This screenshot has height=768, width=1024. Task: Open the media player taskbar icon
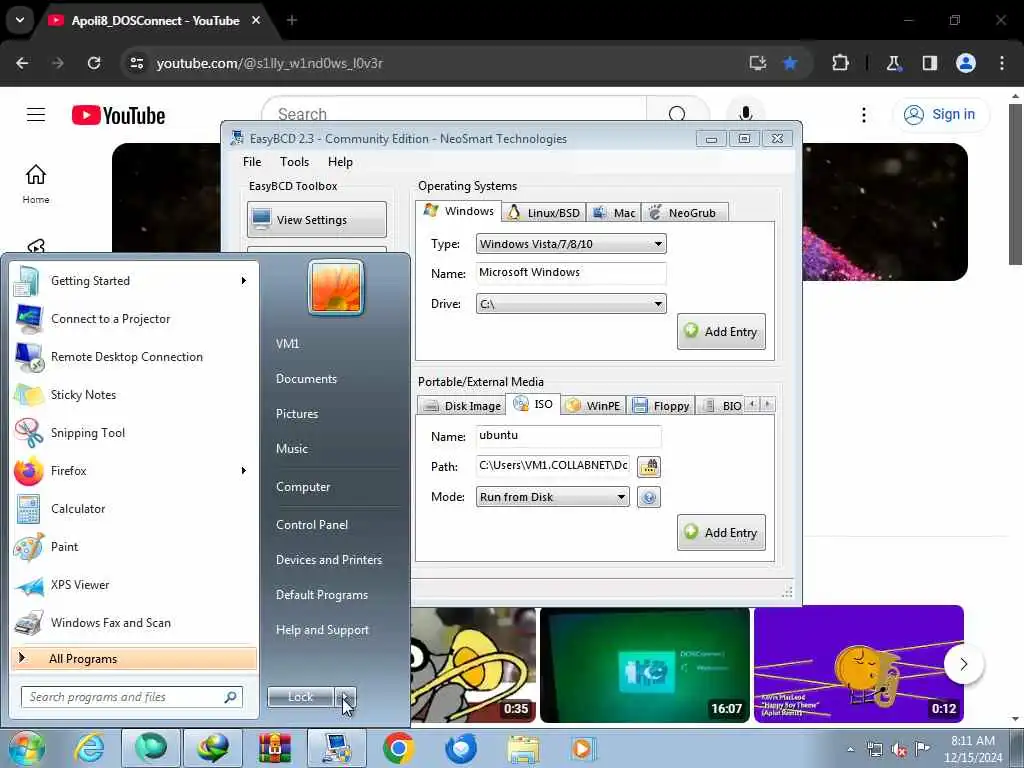click(x=583, y=748)
